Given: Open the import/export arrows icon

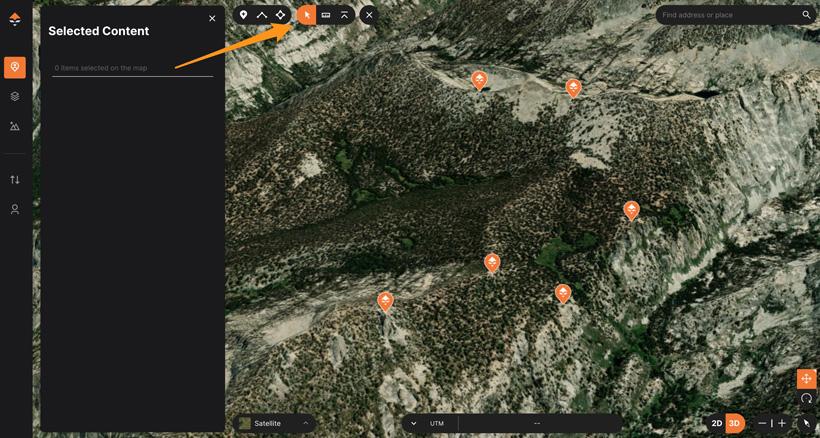Looking at the screenshot, I should [15, 180].
